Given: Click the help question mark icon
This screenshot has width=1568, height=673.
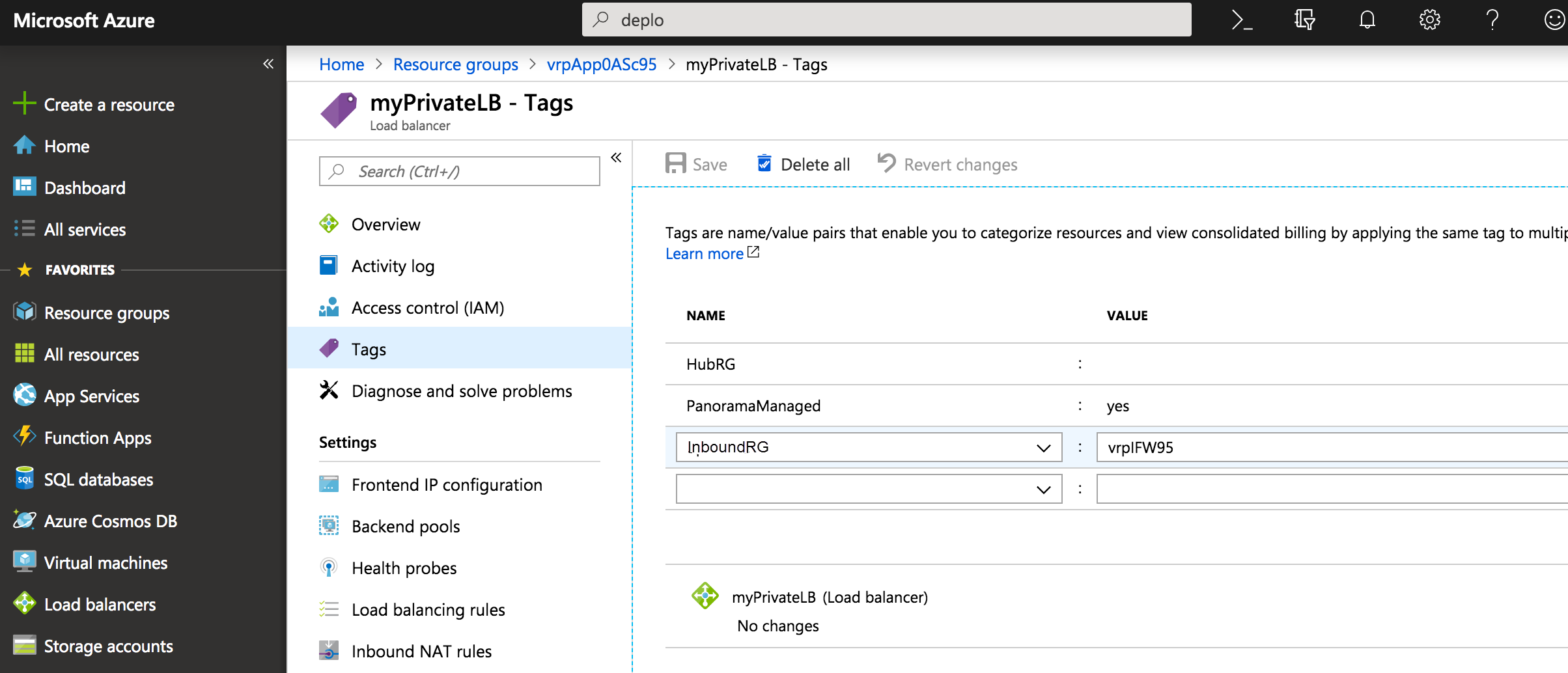Looking at the screenshot, I should (x=1492, y=20).
